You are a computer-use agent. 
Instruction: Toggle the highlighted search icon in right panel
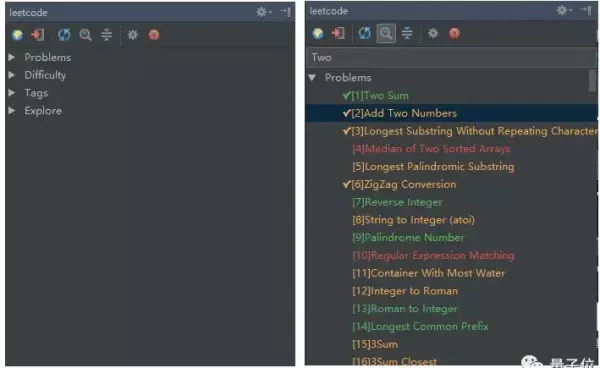386,34
